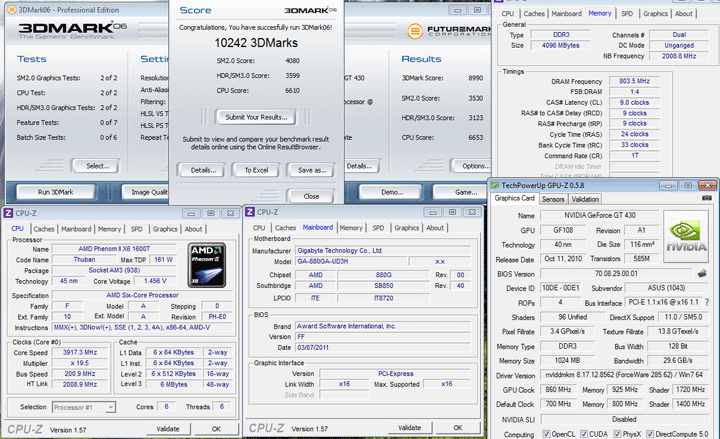The width and height of the screenshot is (720, 439).
Task: Open About tab in the Processor CPU-Z window
Action: point(193,229)
